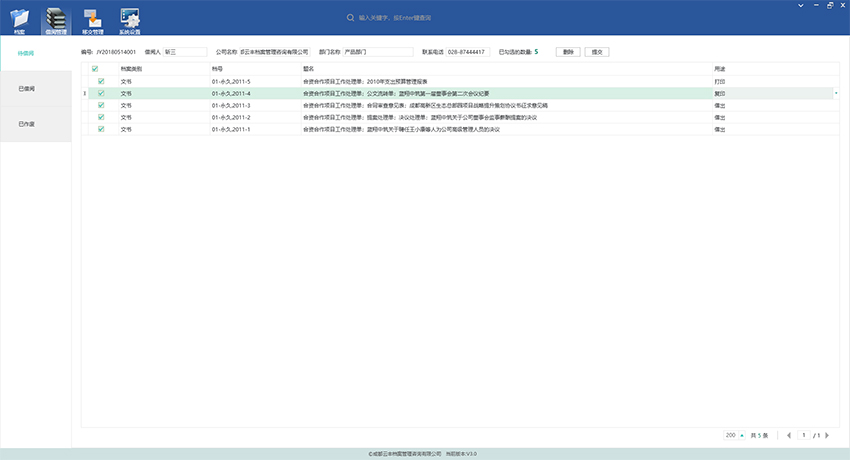Uncheck the row 01-永久.2011-4 checkbox
850x460 pixels.
click(x=101, y=93)
